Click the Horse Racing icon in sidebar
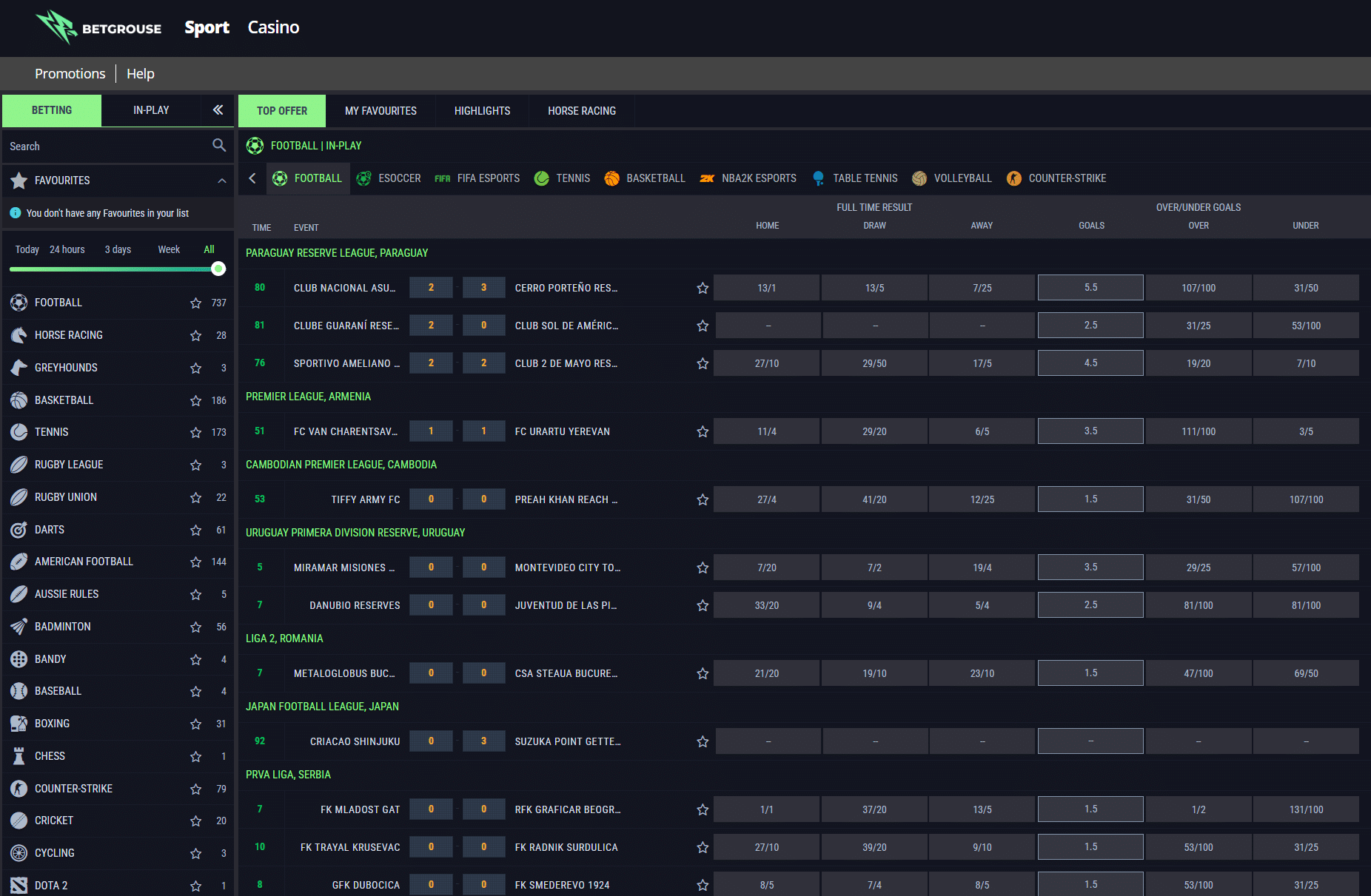1371x896 pixels. click(x=19, y=335)
